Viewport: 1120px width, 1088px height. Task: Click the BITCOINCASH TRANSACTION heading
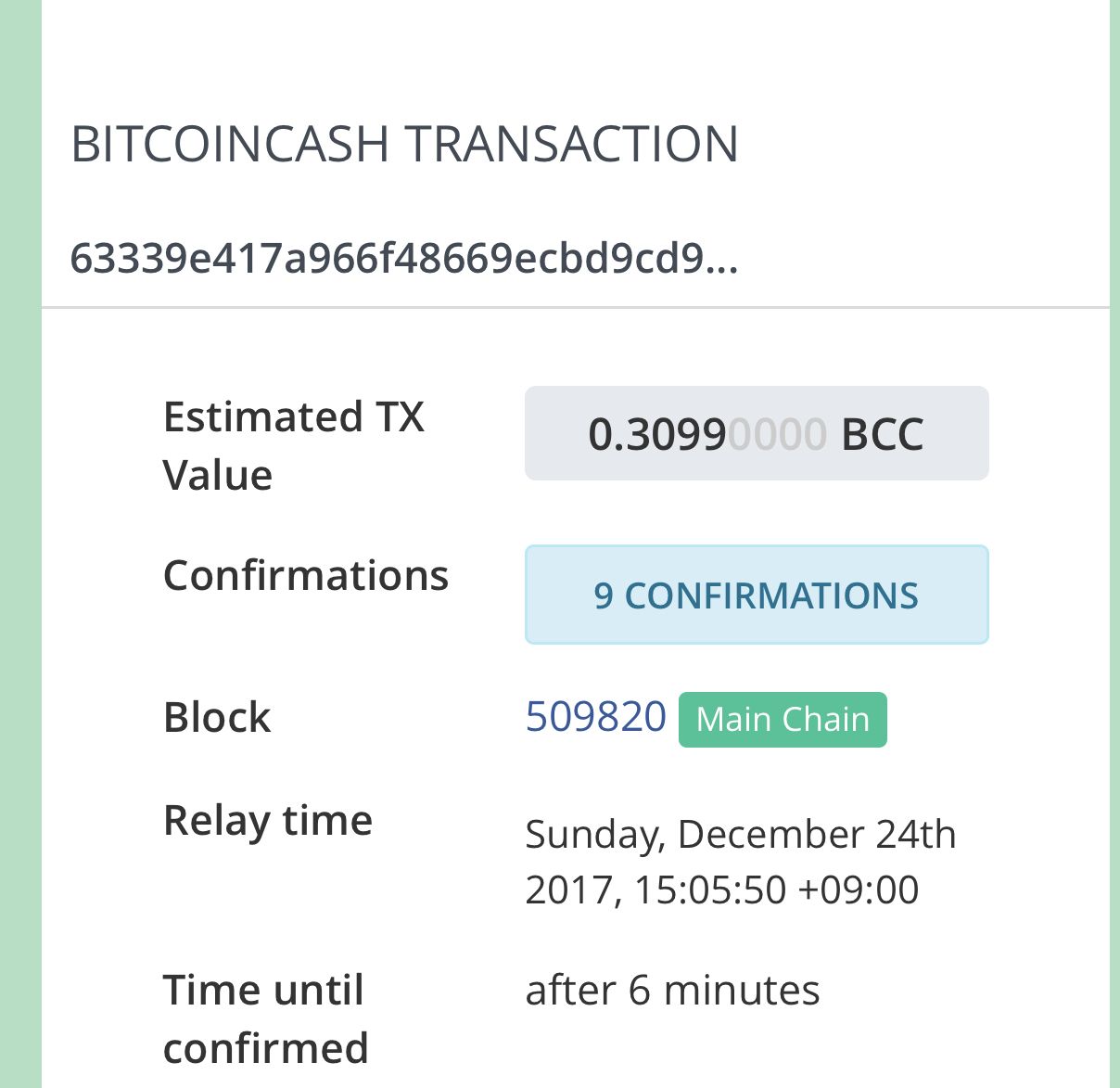click(x=404, y=145)
